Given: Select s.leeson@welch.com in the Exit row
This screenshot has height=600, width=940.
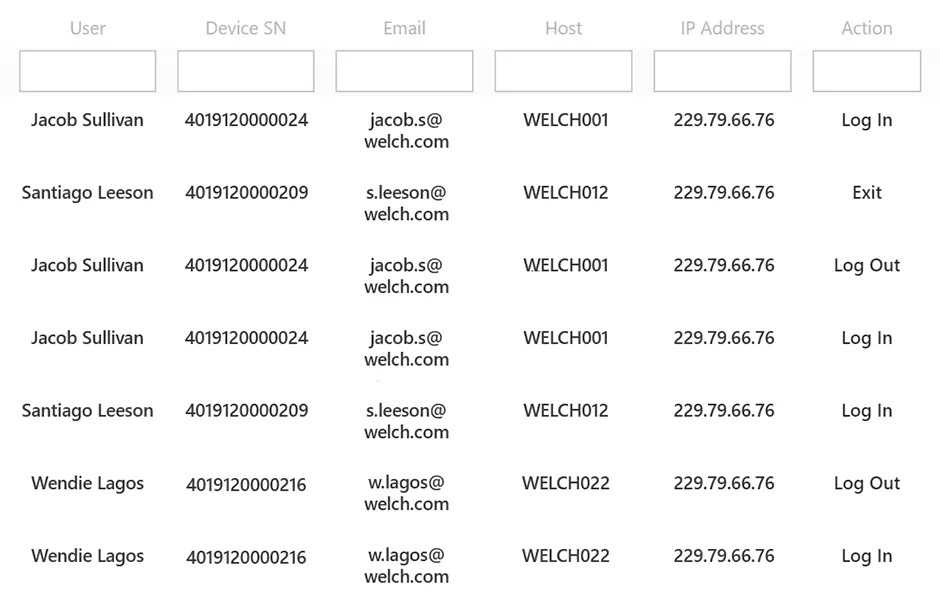Looking at the screenshot, I should pyautogui.click(x=406, y=203).
